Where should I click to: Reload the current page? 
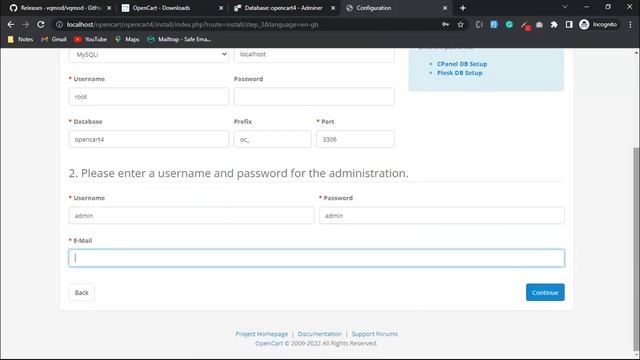41,24
